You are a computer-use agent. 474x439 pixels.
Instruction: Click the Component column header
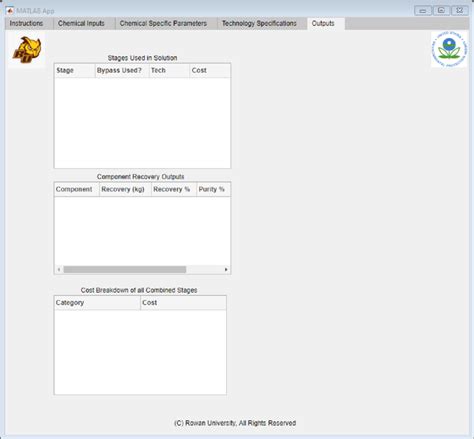(x=77, y=189)
